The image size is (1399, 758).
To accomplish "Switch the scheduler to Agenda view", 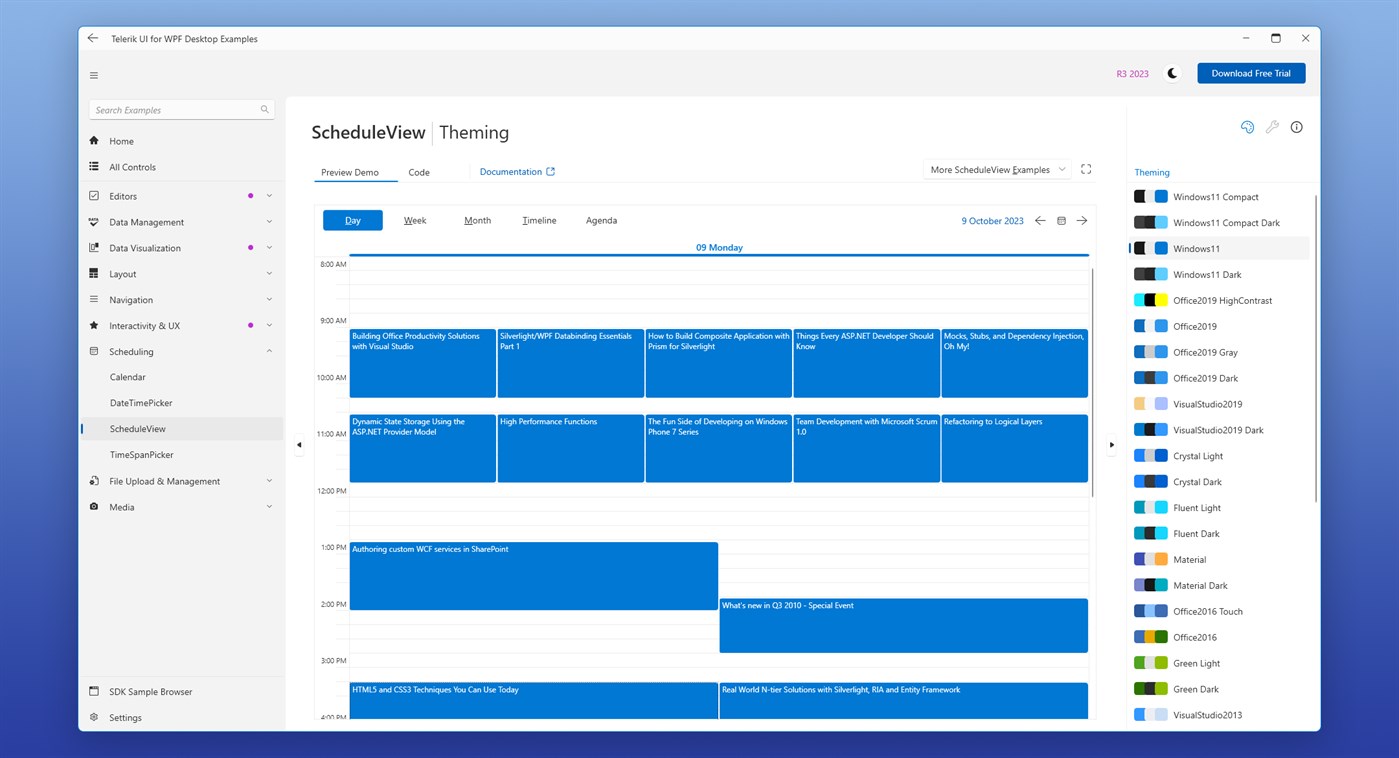I will coord(601,220).
